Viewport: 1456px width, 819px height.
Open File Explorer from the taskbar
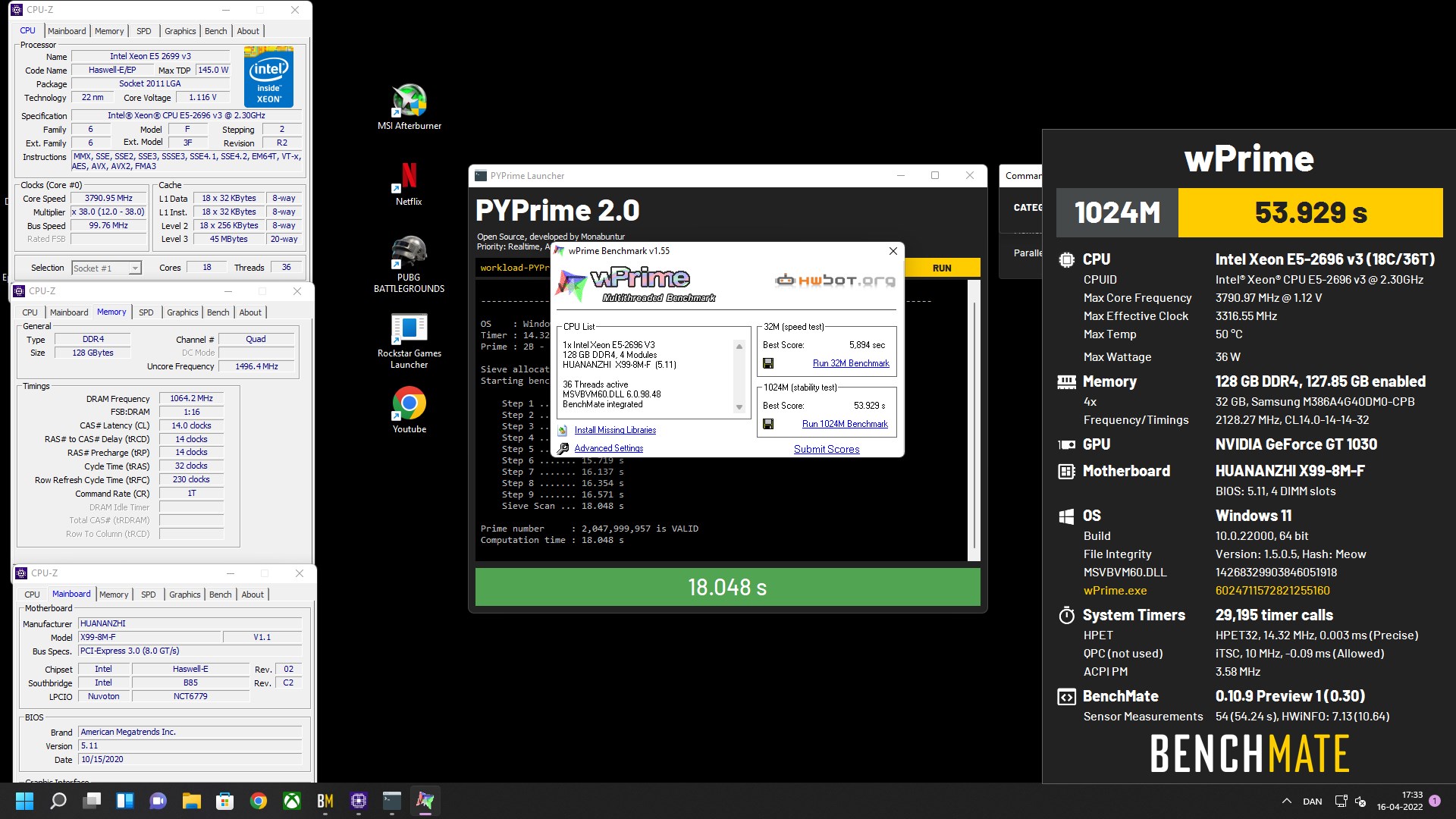tap(192, 801)
